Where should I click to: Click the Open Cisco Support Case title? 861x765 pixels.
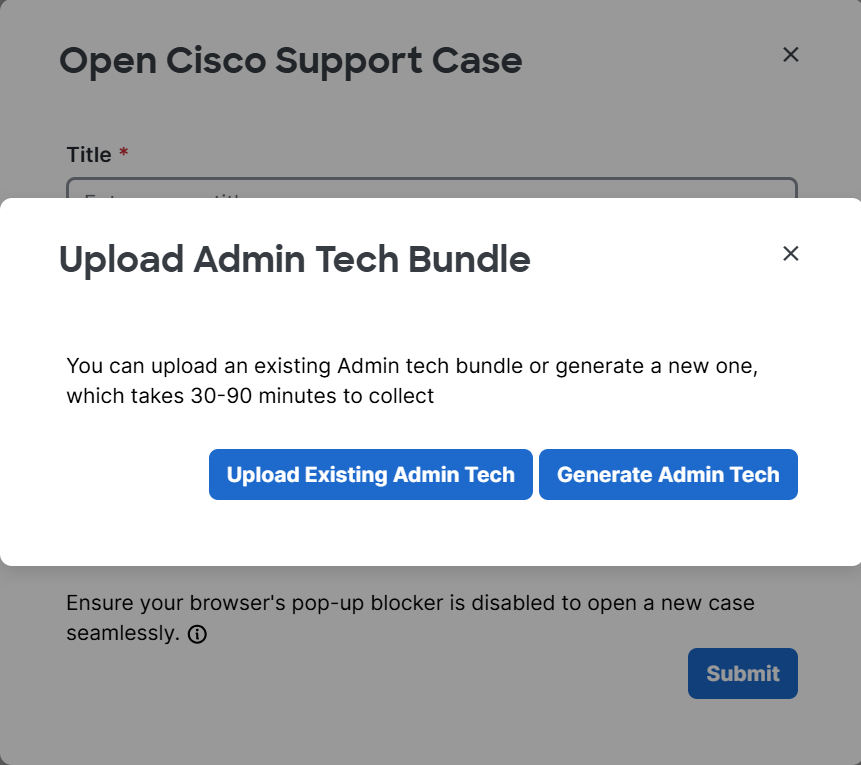pos(290,61)
